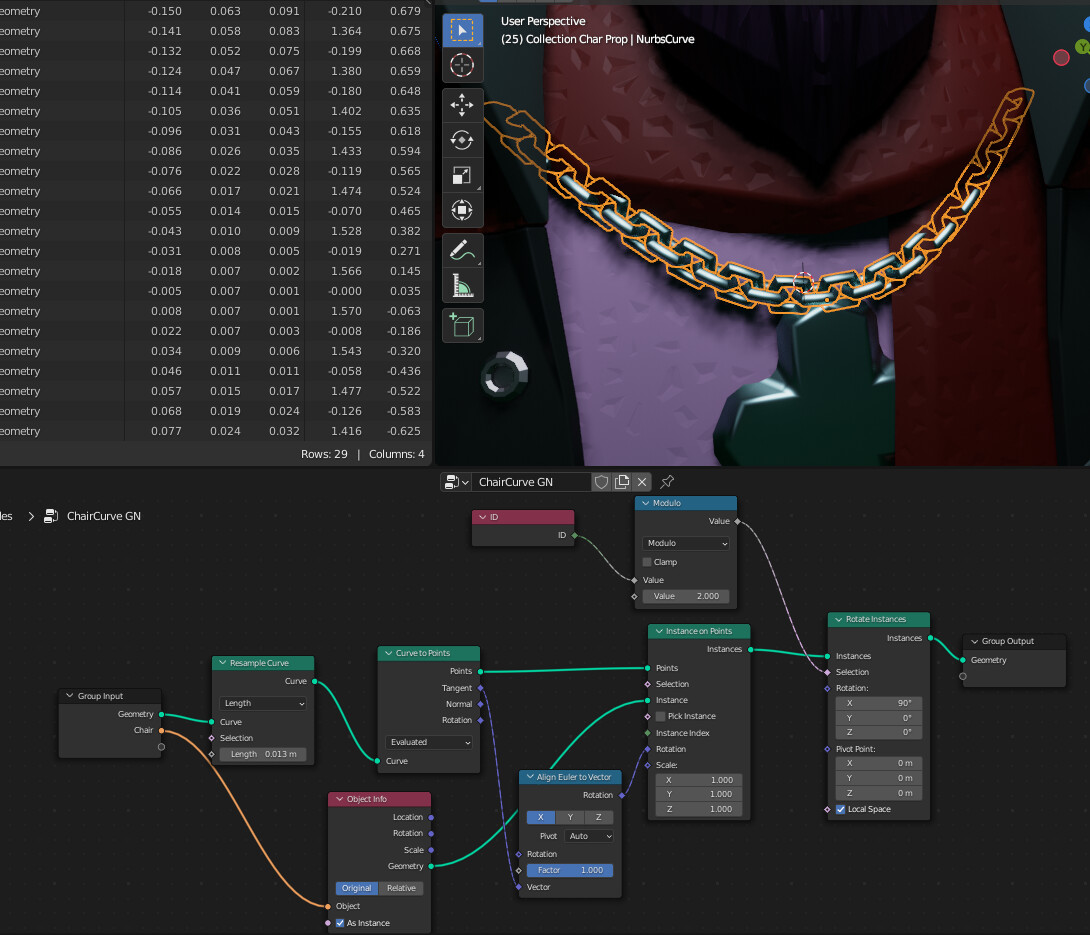This screenshot has height=935, width=1090.
Task: Click the Rows: 29 status text
Action: (x=324, y=454)
